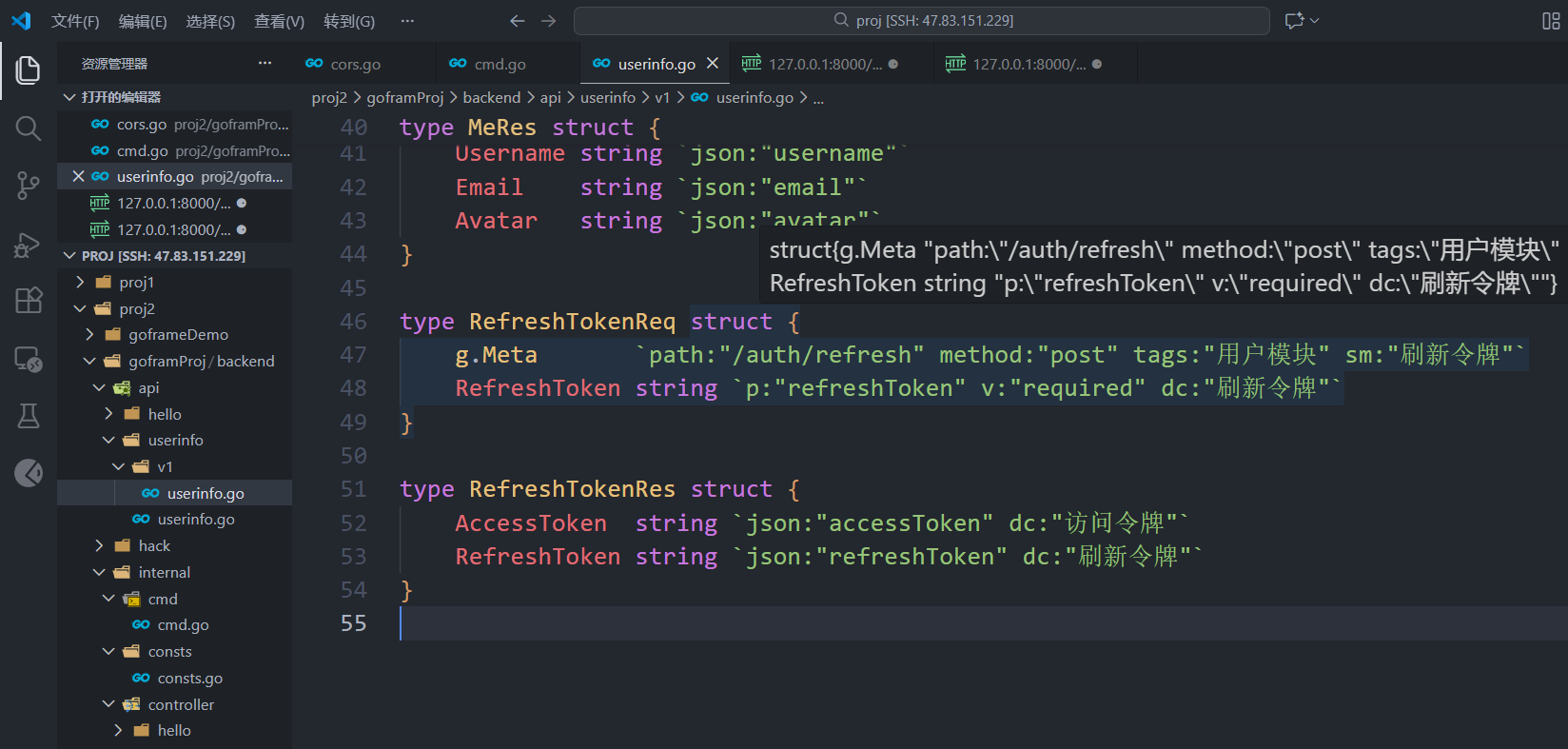1568x749 pixels.
Task: Click the breadcrumb ellipsis symbol entry
Action: tap(818, 97)
